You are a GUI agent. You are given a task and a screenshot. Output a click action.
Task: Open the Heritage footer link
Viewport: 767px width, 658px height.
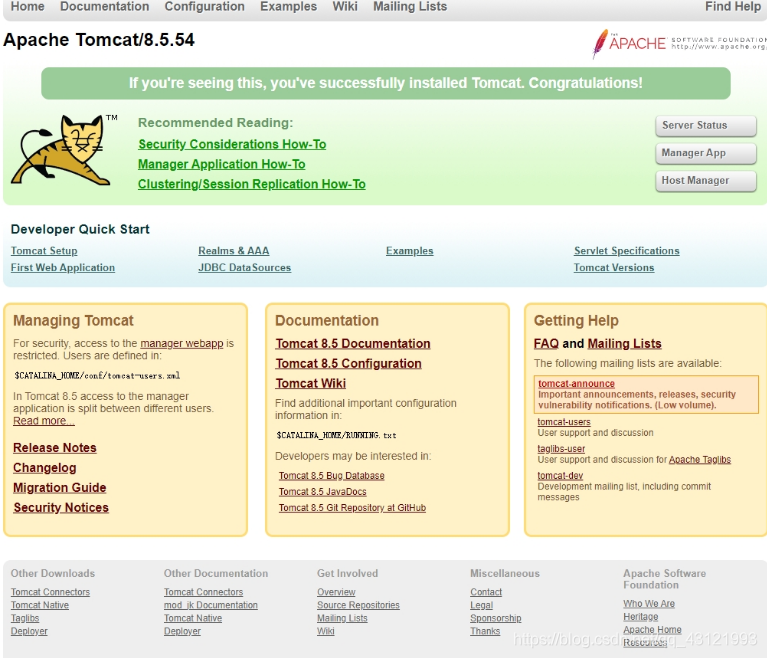[641, 617]
